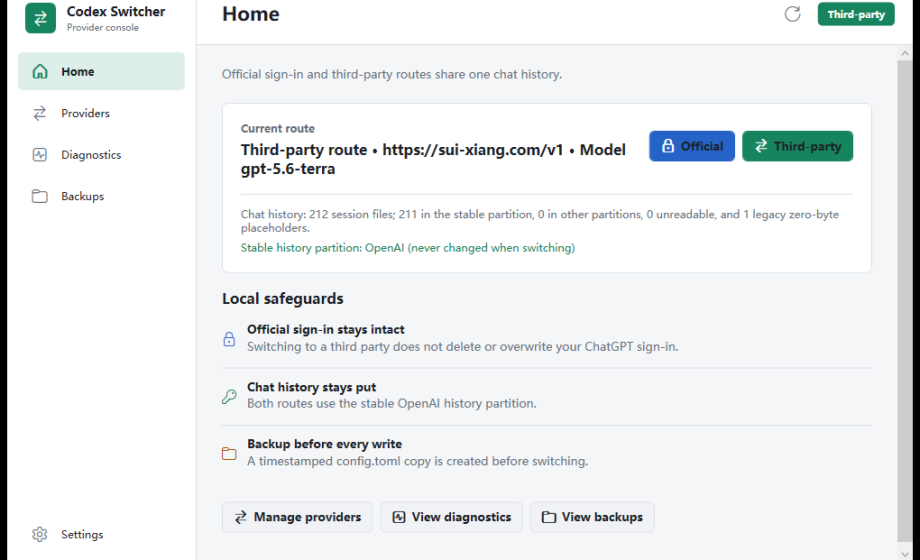
Task: Click the folder icon beside Backup before every write
Action: (229, 453)
